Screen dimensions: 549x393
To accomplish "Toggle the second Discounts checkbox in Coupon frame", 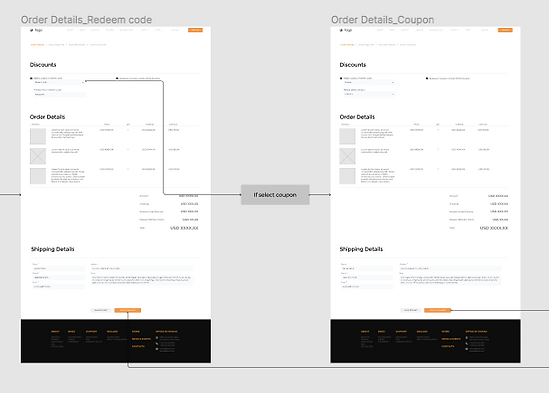I will (427, 78).
